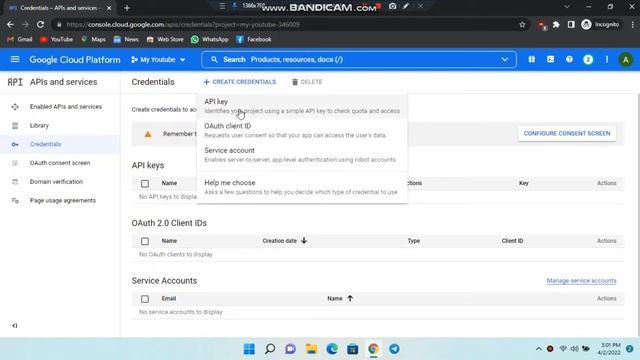Choose Help me choose option

pyautogui.click(x=302, y=187)
